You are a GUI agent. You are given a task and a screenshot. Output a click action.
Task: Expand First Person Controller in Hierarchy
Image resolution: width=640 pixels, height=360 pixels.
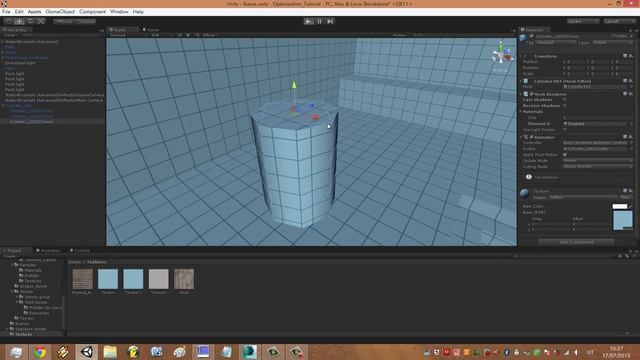point(3,58)
